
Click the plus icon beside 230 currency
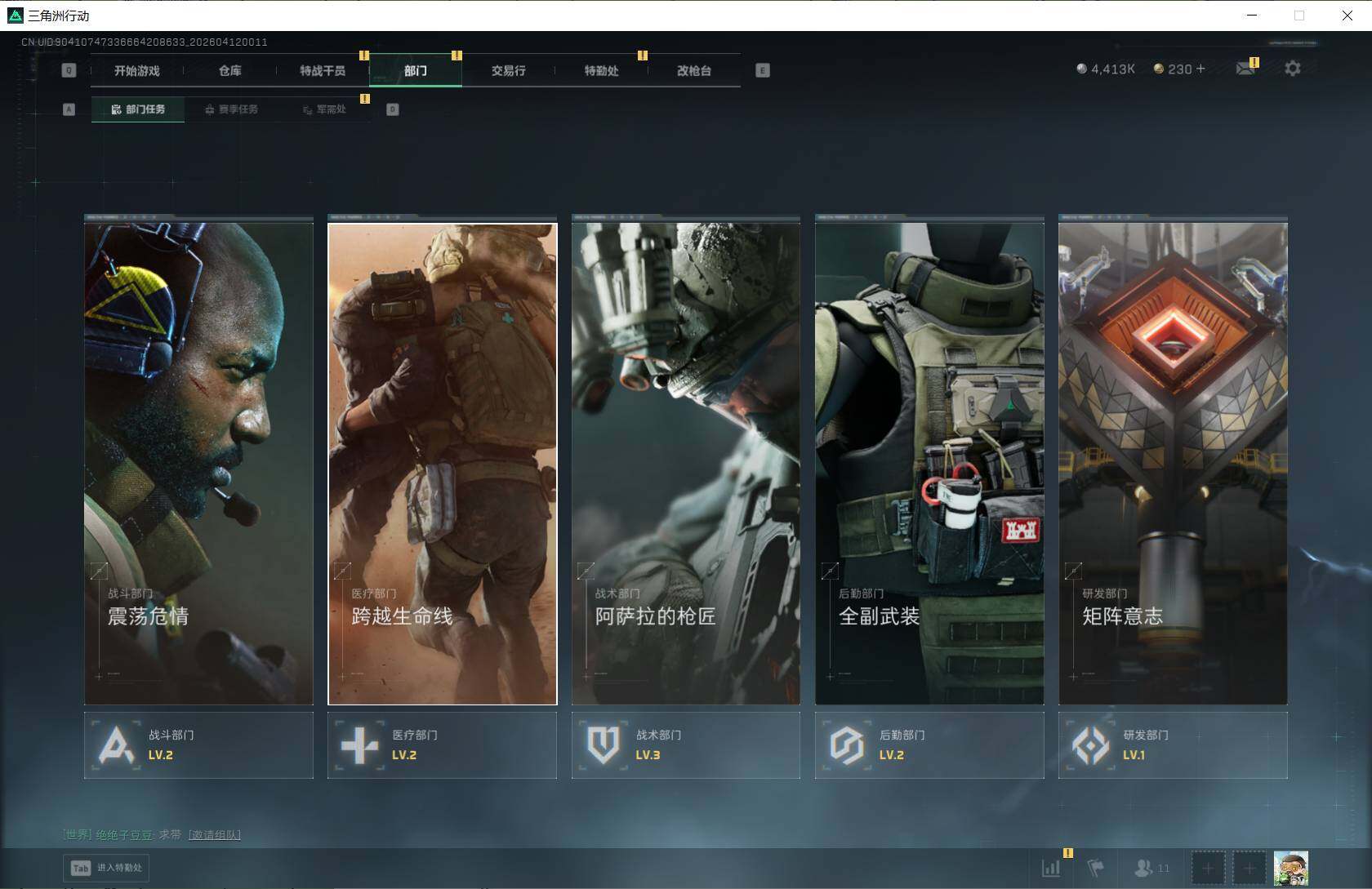point(1200,69)
